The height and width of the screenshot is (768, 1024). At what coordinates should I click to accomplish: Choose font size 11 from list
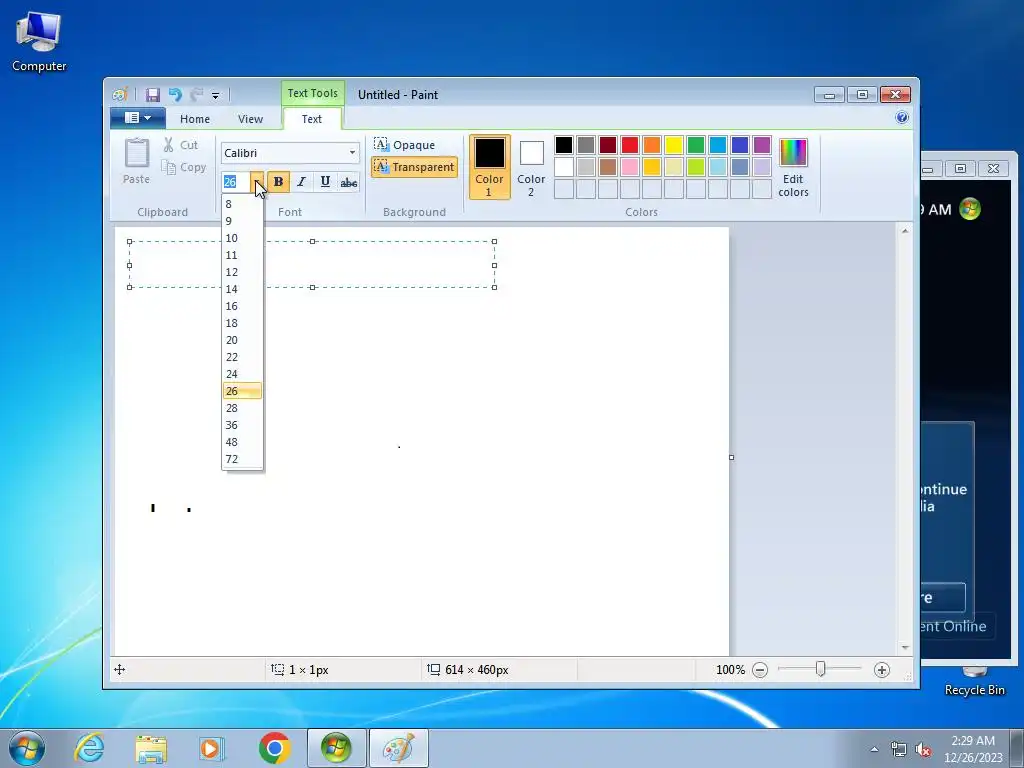242,255
